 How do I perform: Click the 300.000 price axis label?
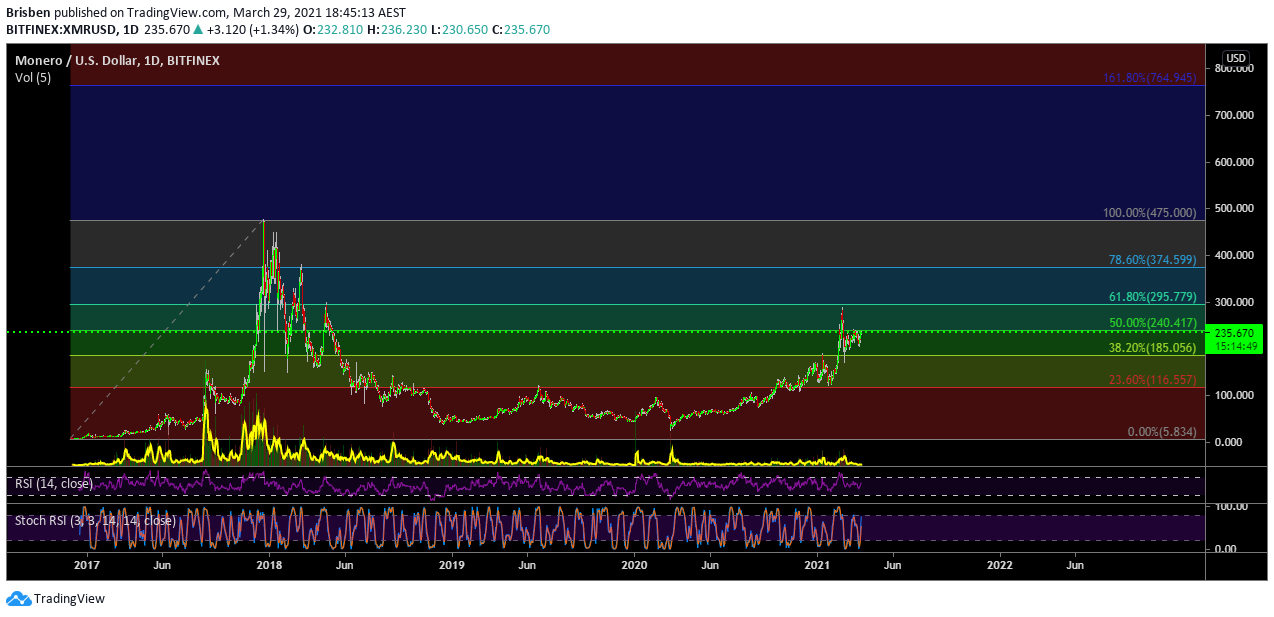(1235, 302)
